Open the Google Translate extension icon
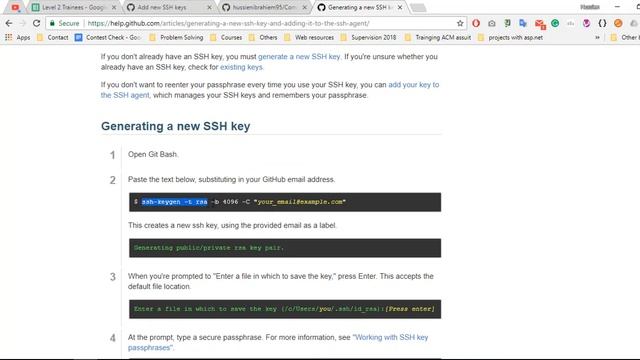Viewport: 640px width, 360px height. 523,23
